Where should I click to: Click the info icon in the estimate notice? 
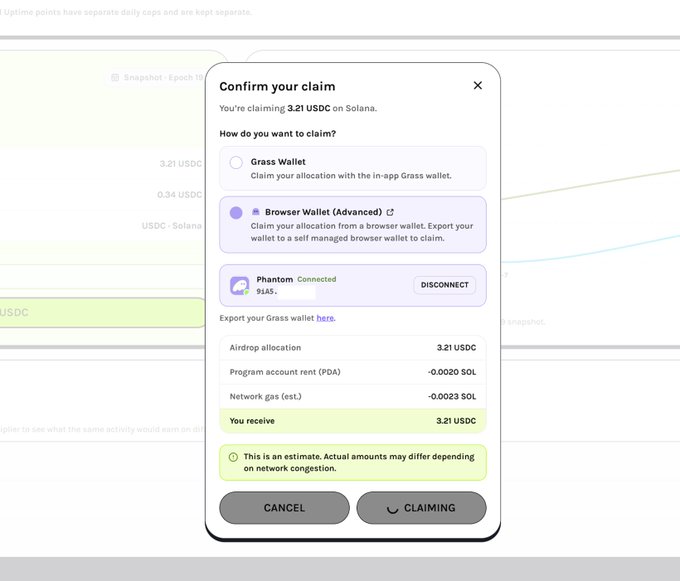pyautogui.click(x=233, y=457)
